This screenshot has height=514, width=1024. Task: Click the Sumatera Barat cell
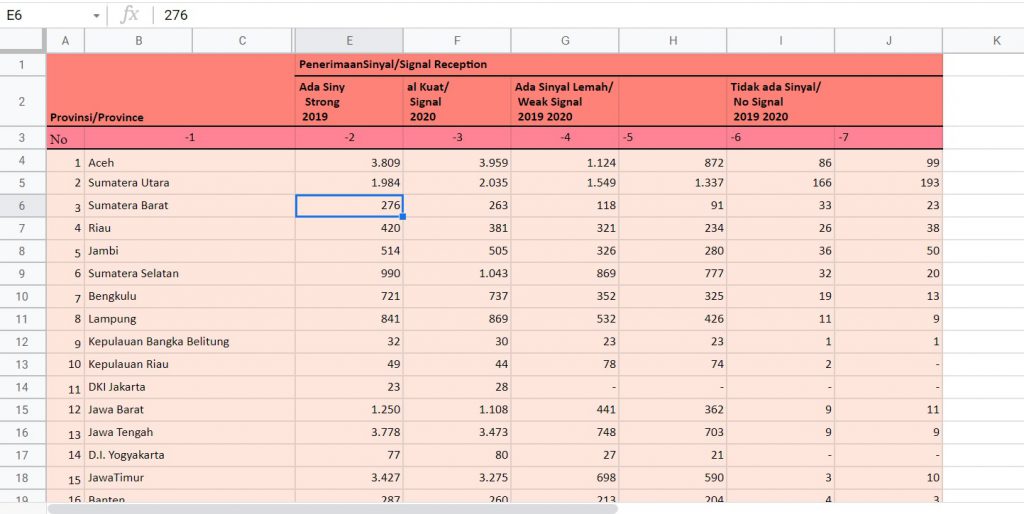(189, 205)
